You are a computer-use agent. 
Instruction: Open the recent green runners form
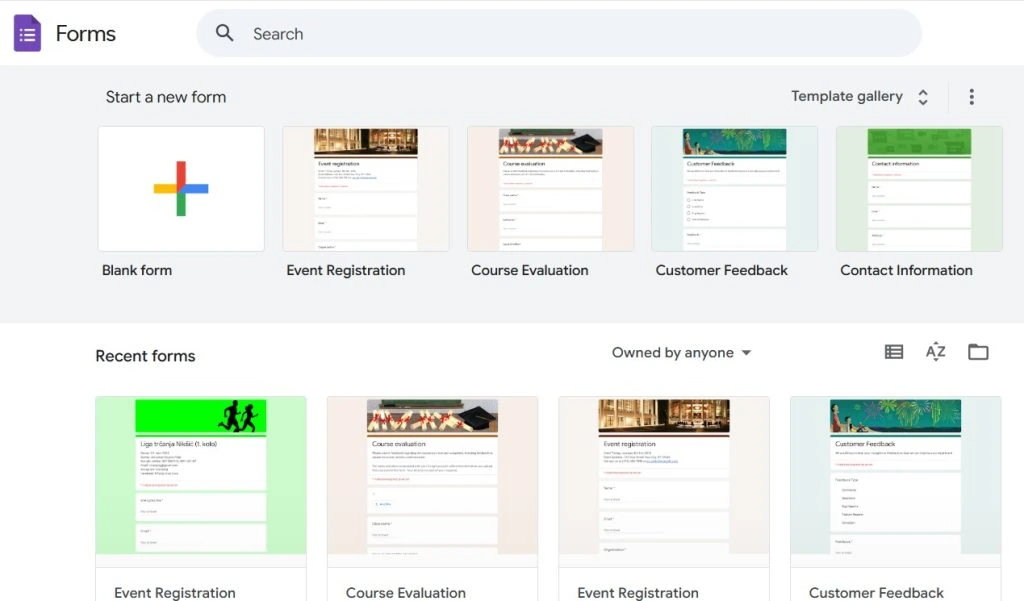pos(201,475)
